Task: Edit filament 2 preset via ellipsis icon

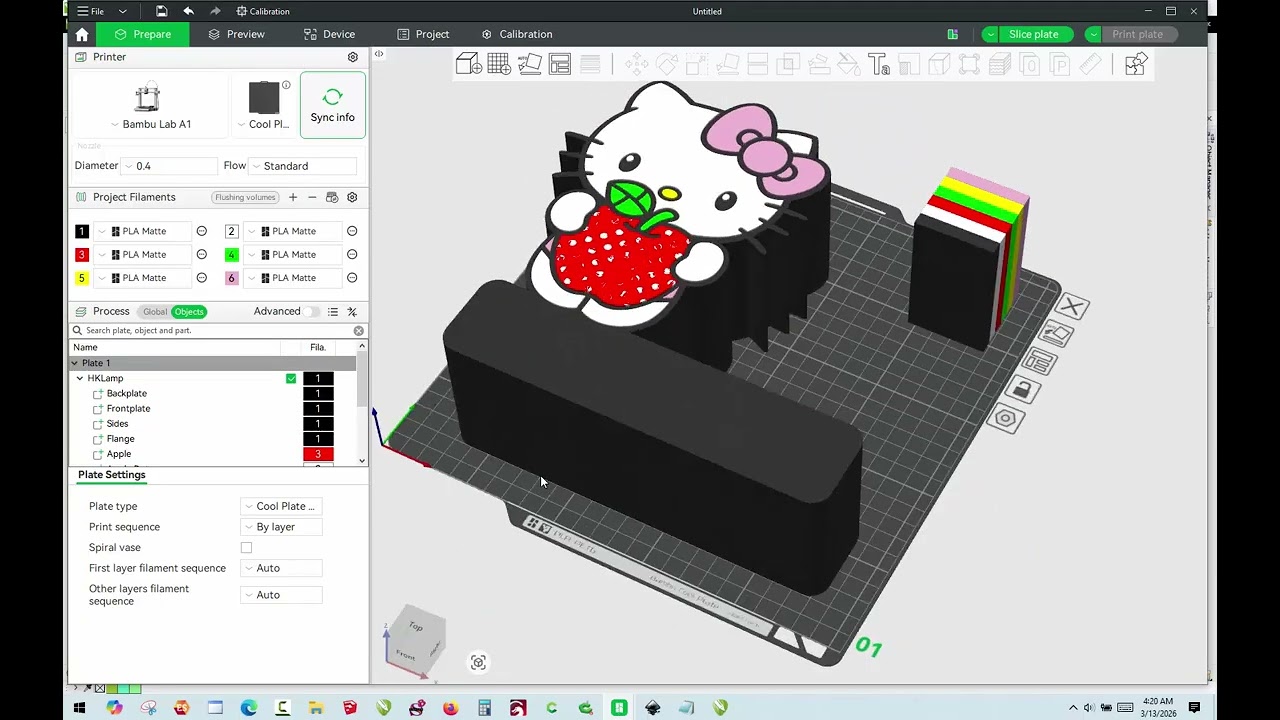Action: point(352,231)
